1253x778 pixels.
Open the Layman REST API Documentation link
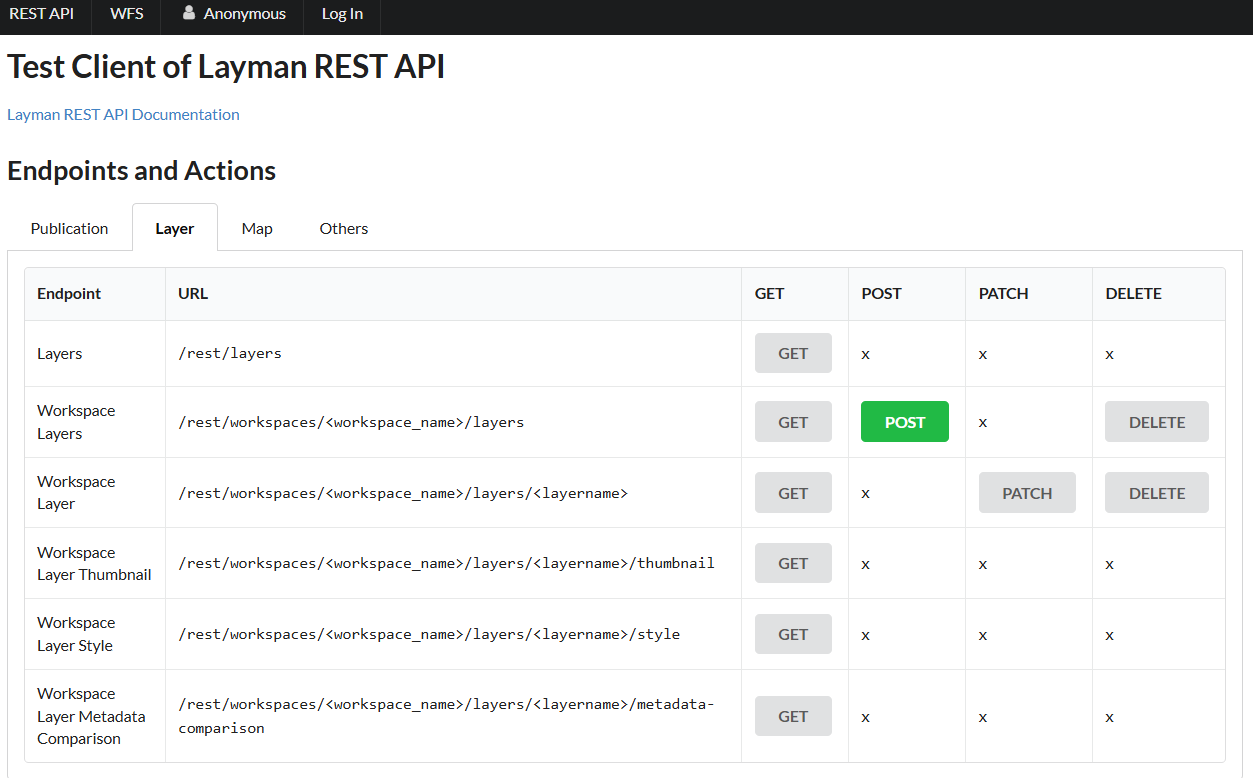(x=123, y=114)
